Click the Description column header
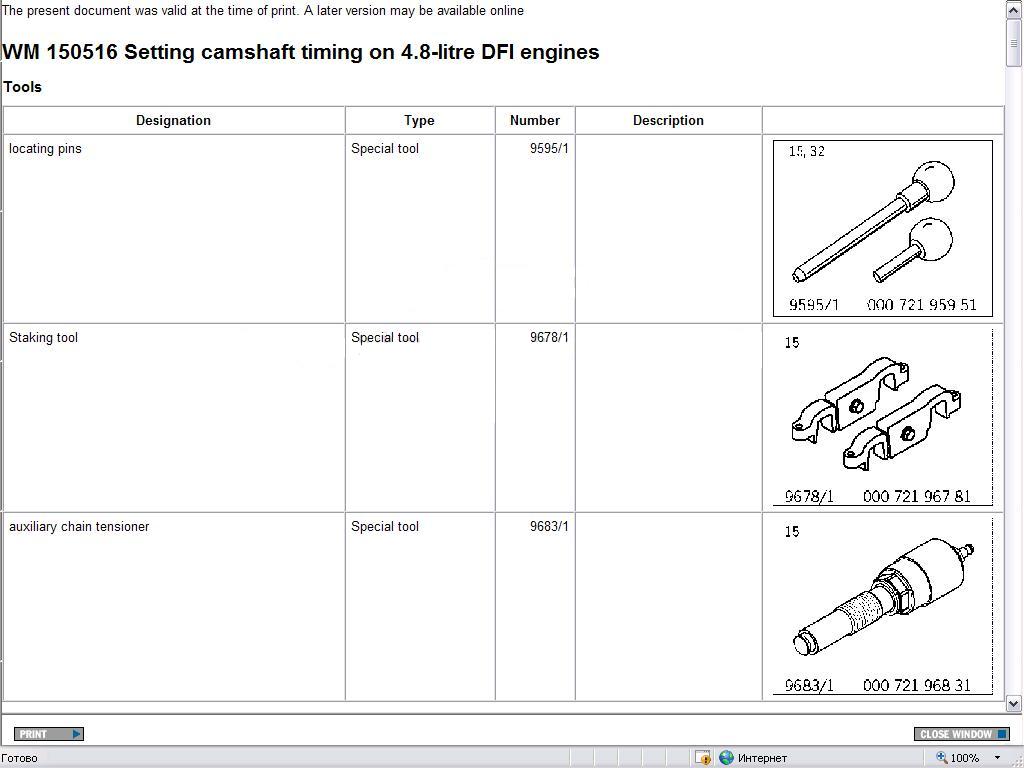1024x768 pixels. pyautogui.click(x=668, y=120)
